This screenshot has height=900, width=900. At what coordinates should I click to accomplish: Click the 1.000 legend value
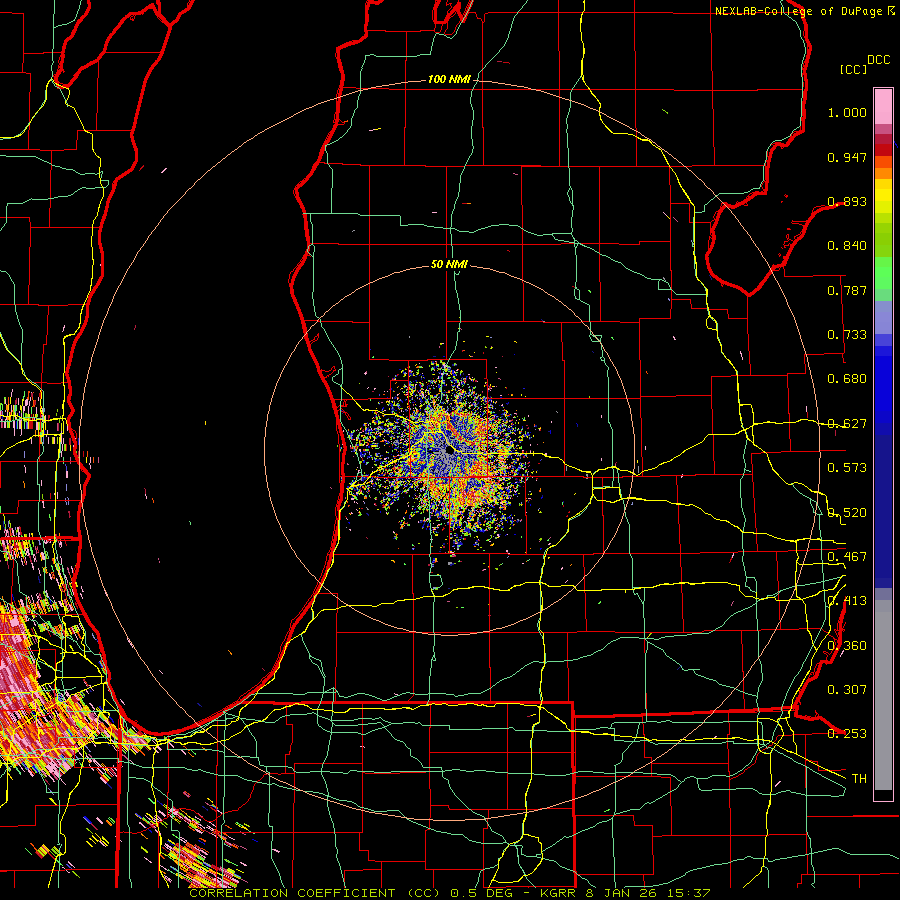(847, 112)
